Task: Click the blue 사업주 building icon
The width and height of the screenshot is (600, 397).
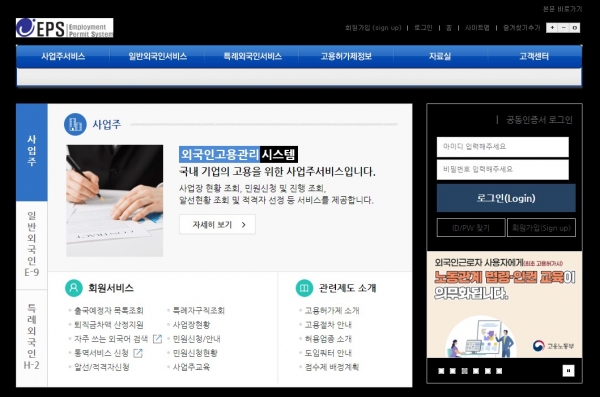Action: [x=75, y=124]
